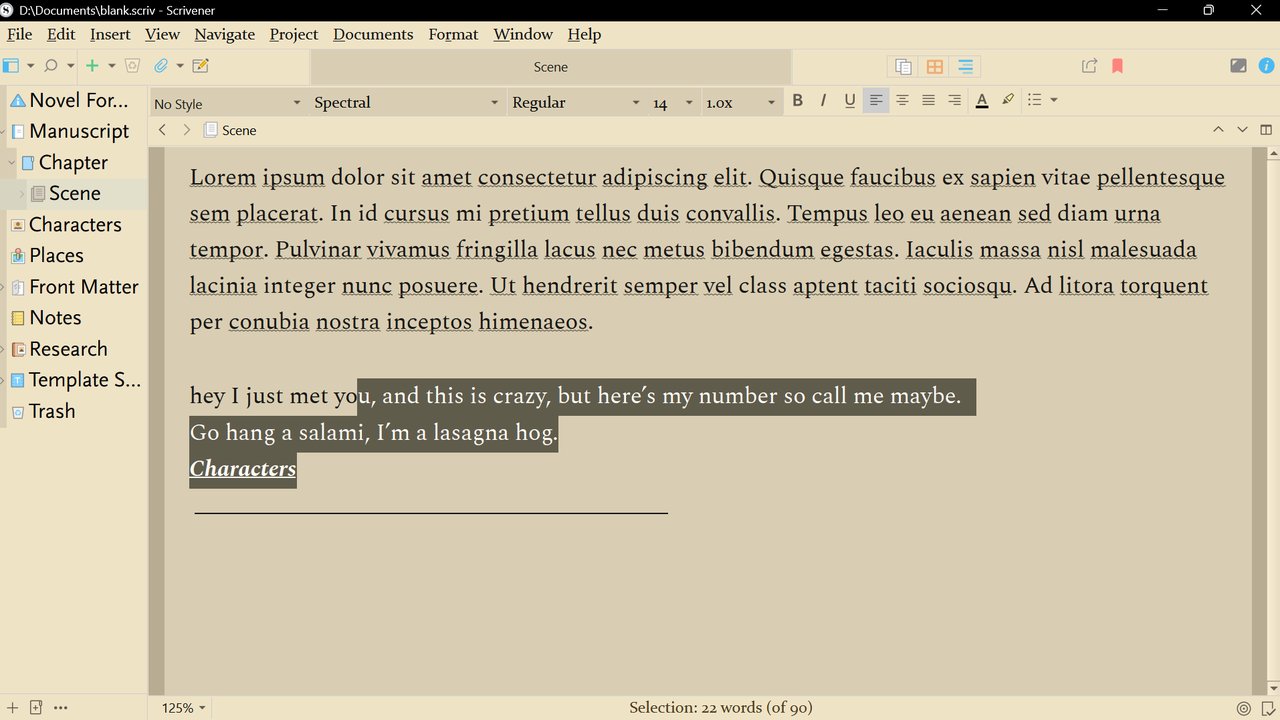Switch to Outliner view mode
The width and height of the screenshot is (1280, 720).
(965, 67)
